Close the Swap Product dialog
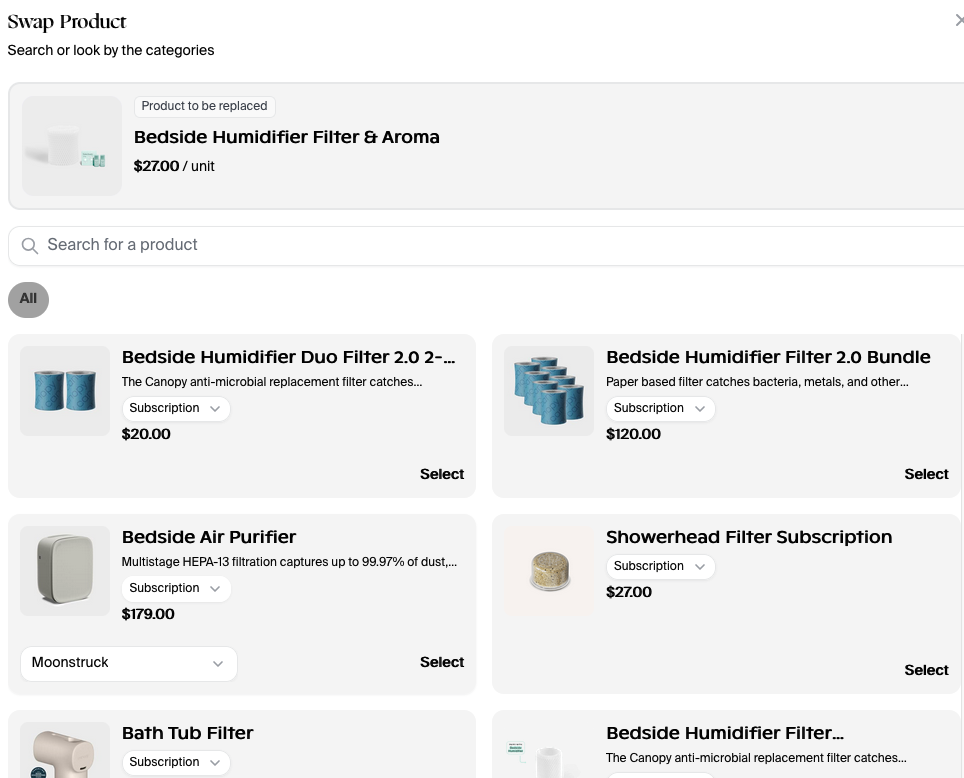Image resolution: width=964 pixels, height=778 pixels. [958, 21]
